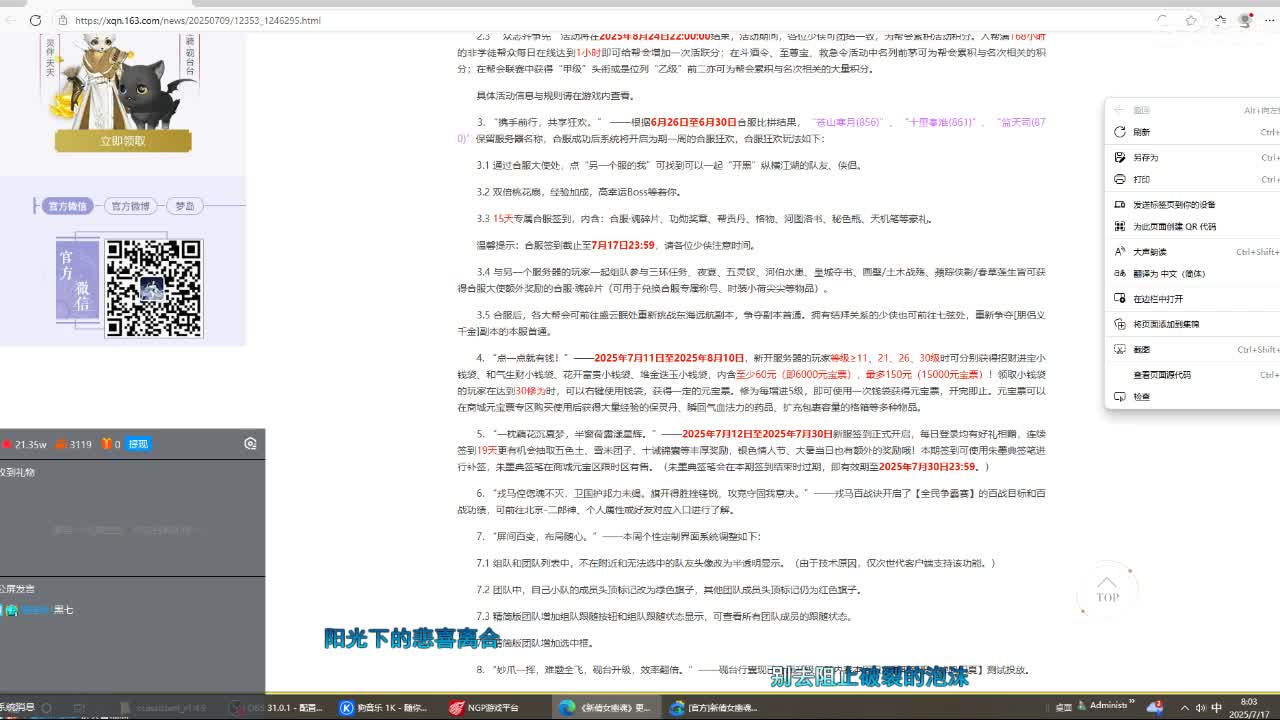1280x720 pixels.
Task: Click the gold 立即领取 button
Action: [123, 141]
